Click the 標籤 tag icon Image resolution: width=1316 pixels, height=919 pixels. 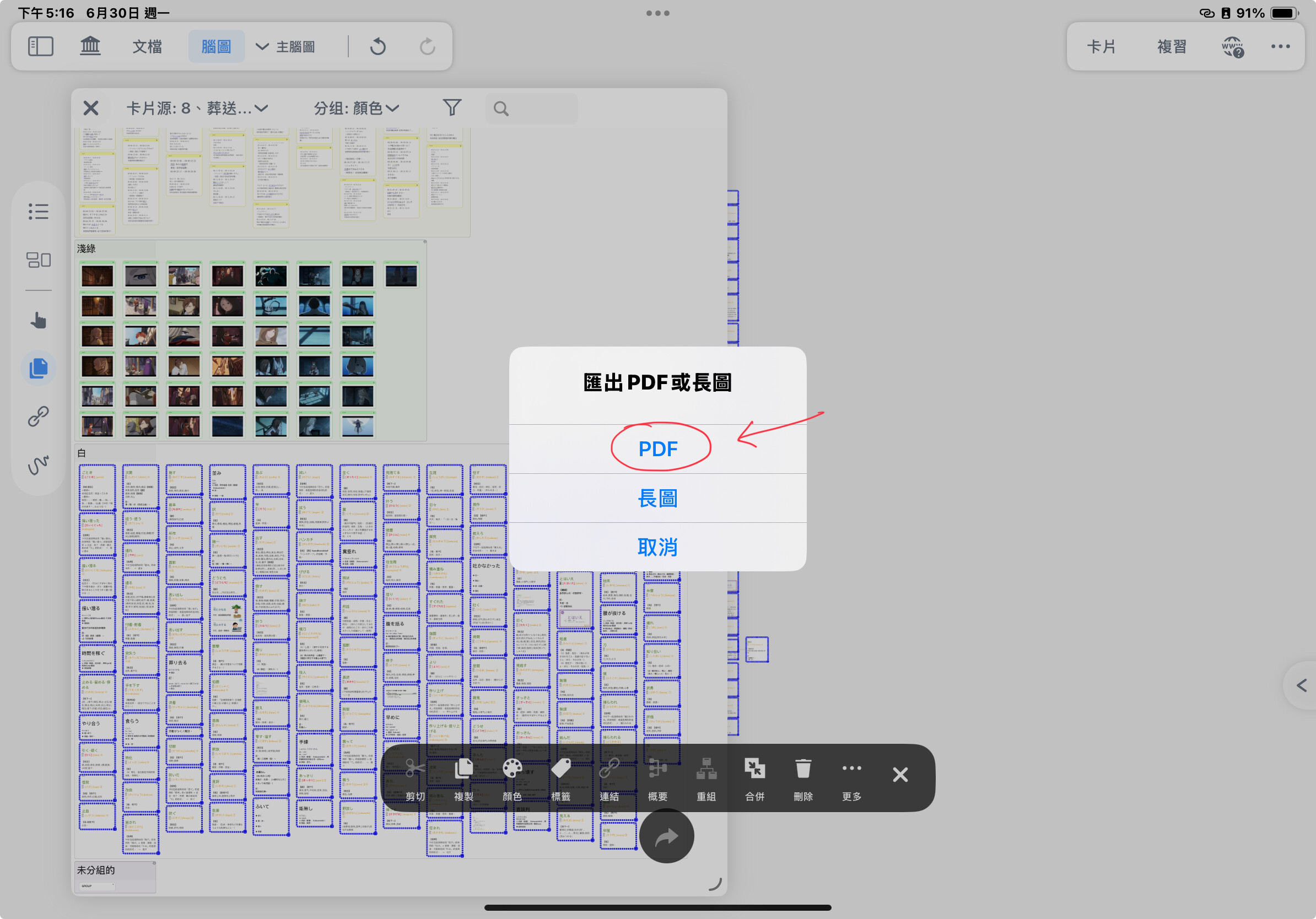point(560,778)
